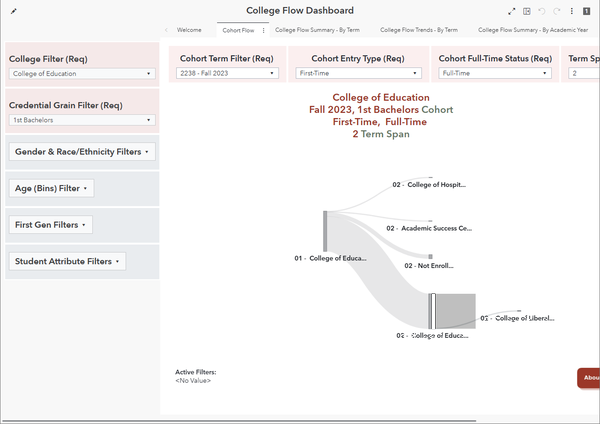The width and height of the screenshot is (600, 424).
Task: Click the 'First-Time, Full-Time' heading text
Action: click(380, 122)
